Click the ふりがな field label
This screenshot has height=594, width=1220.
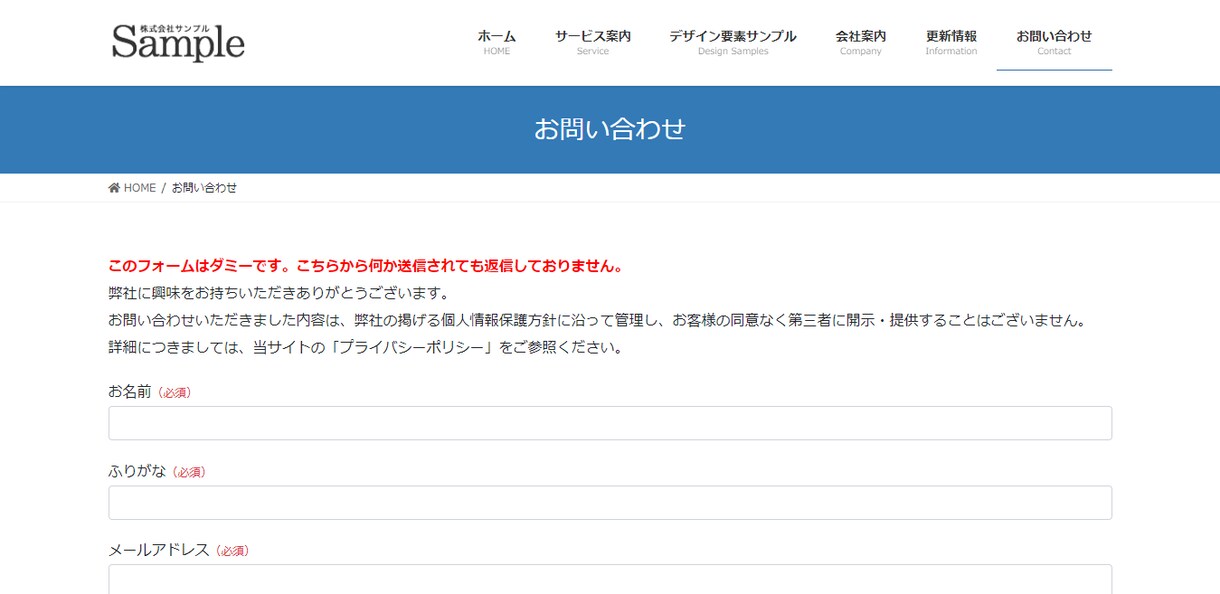point(137,471)
